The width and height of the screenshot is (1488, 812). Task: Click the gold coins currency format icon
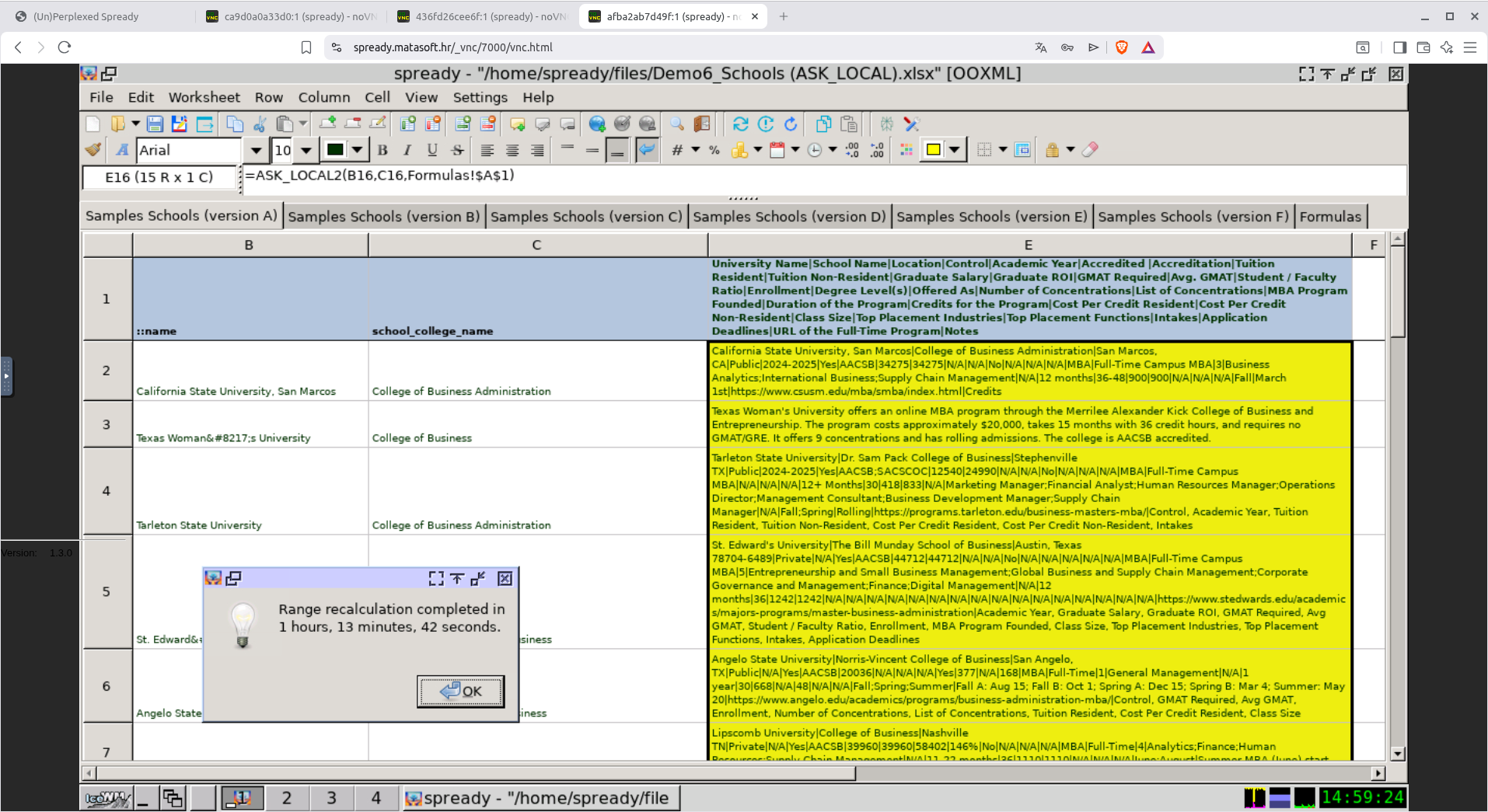(x=739, y=150)
